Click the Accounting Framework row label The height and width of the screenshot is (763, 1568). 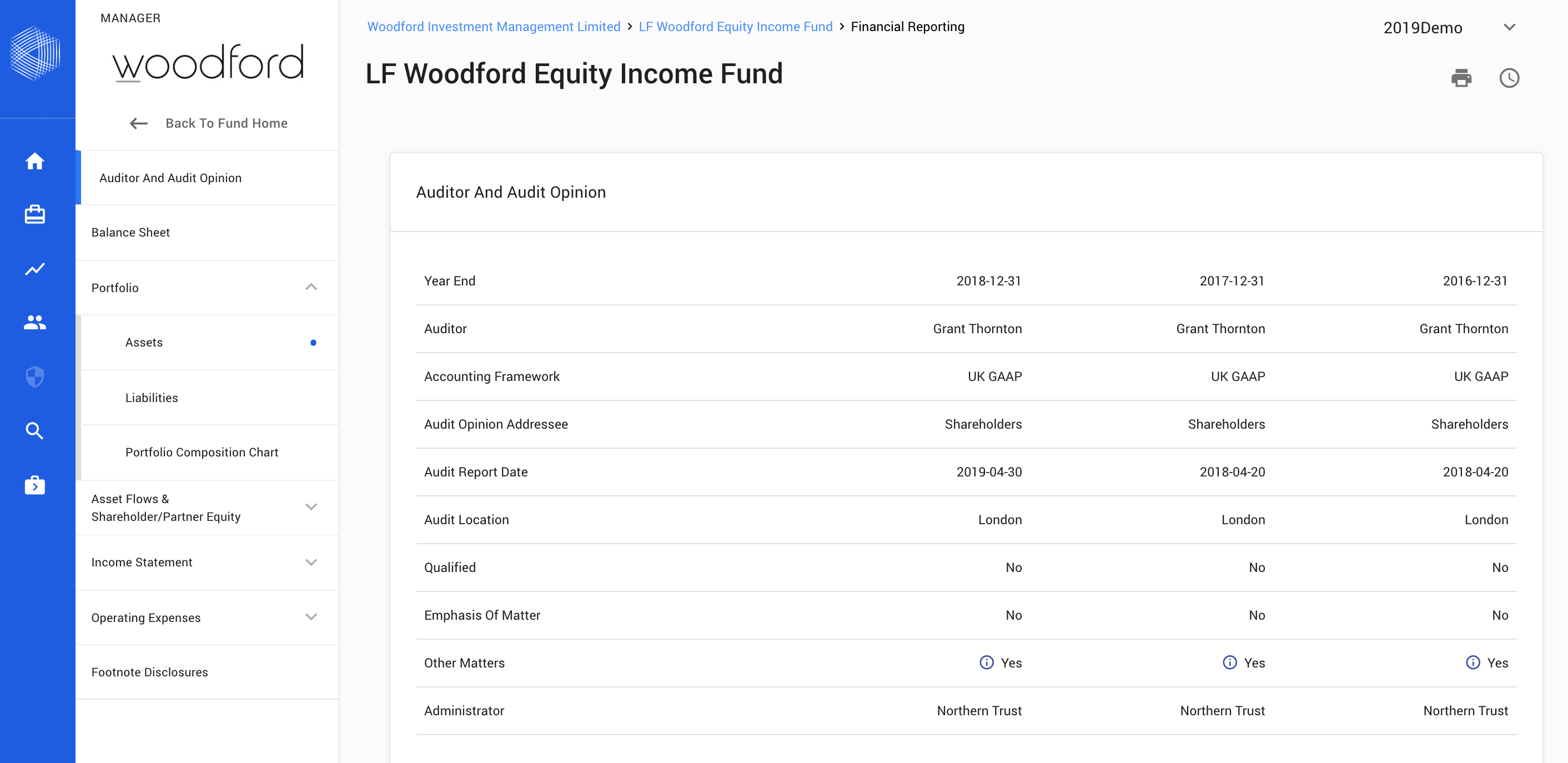pyautogui.click(x=492, y=377)
